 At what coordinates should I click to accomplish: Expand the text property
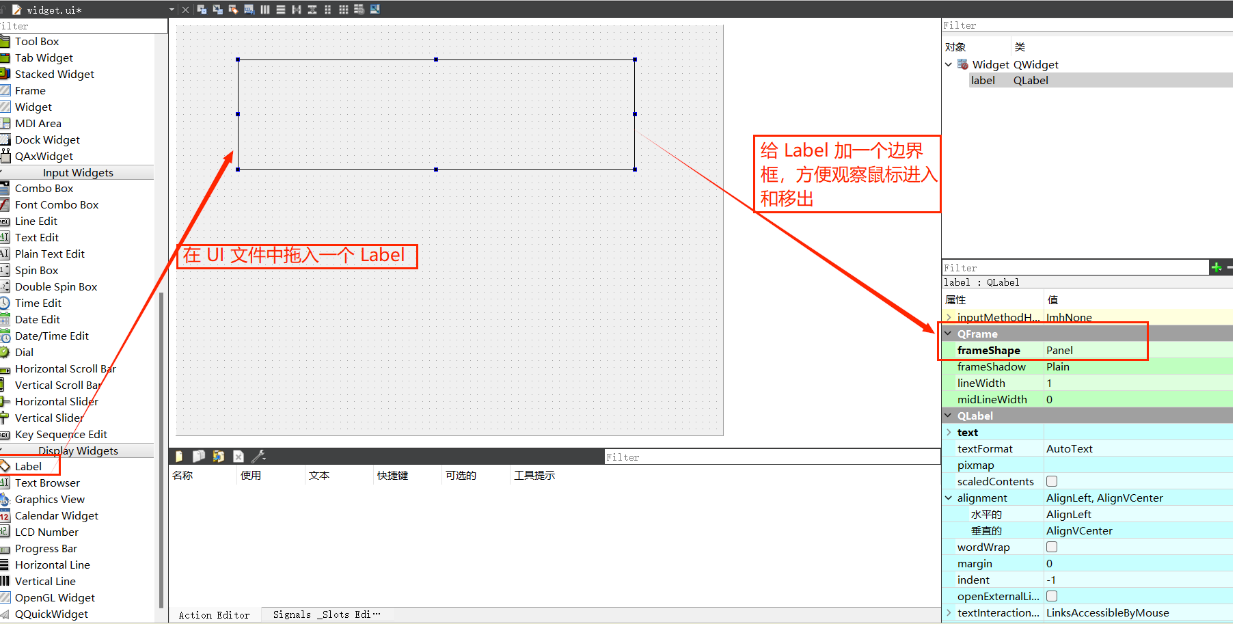click(x=949, y=432)
